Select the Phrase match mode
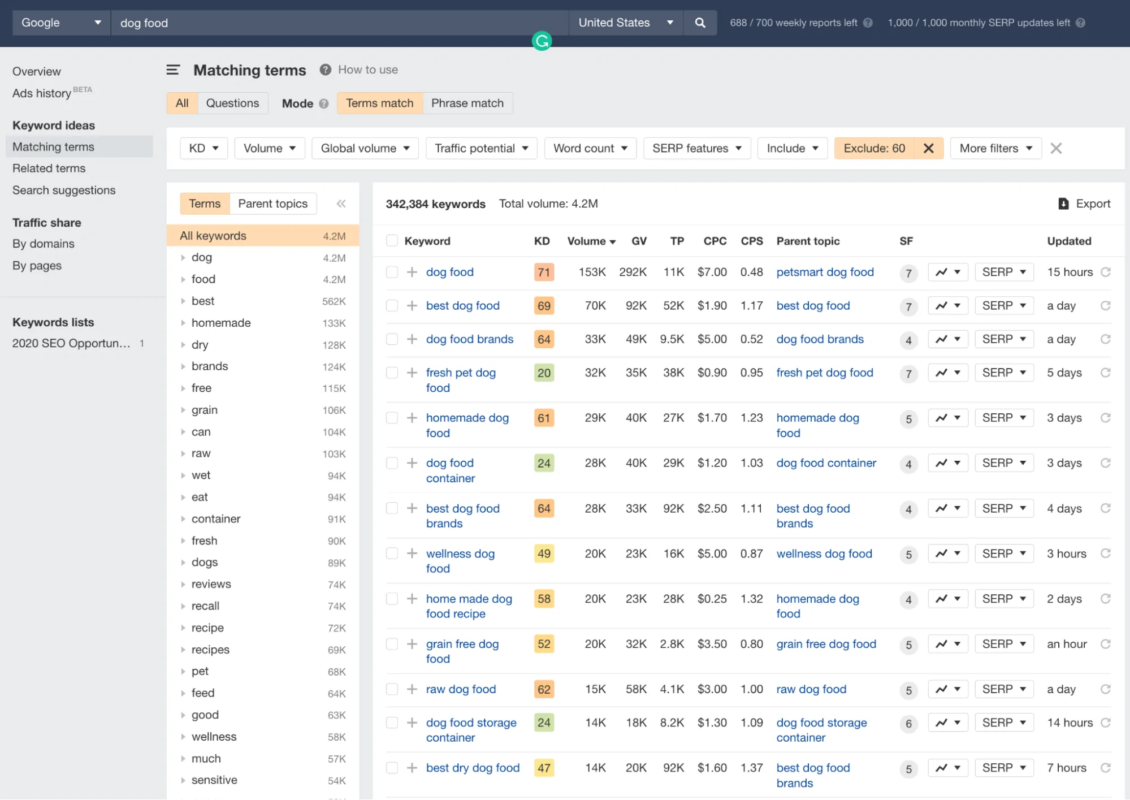The height and width of the screenshot is (800, 1130). (x=468, y=104)
